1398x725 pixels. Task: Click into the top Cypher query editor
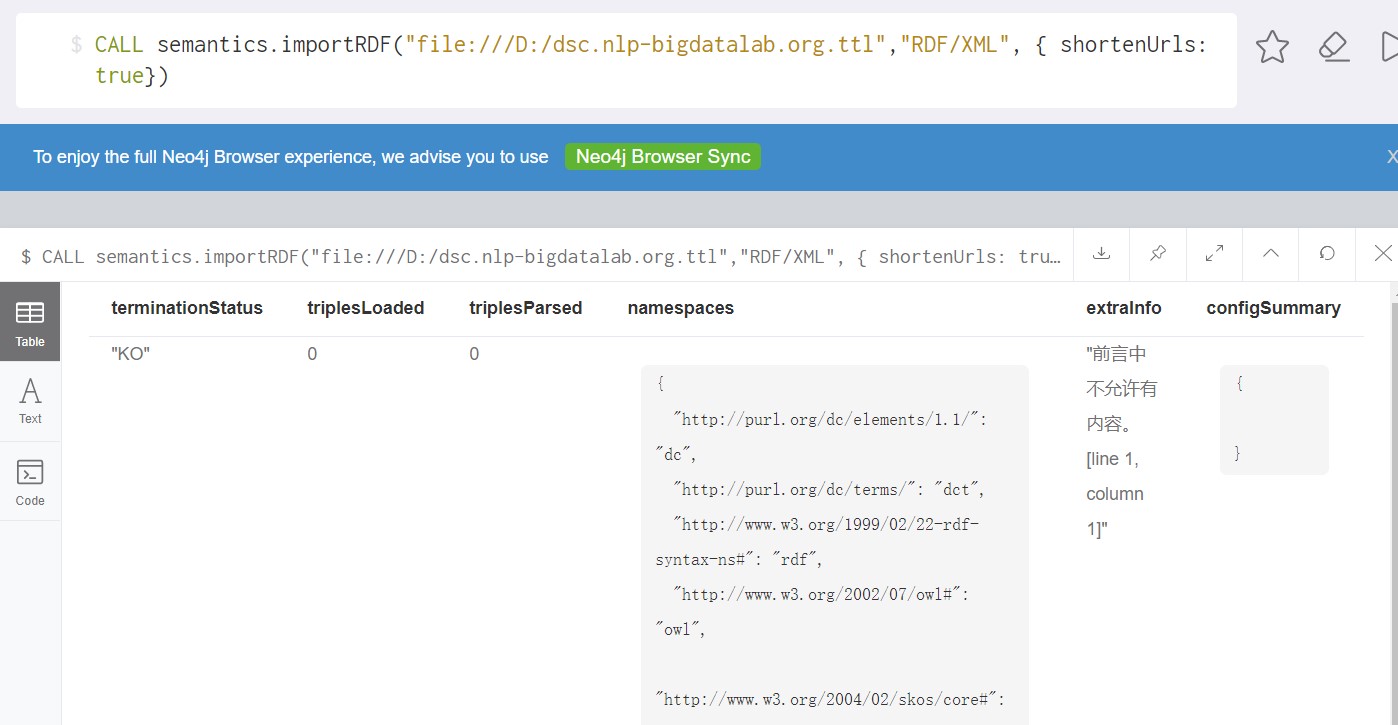626,60
